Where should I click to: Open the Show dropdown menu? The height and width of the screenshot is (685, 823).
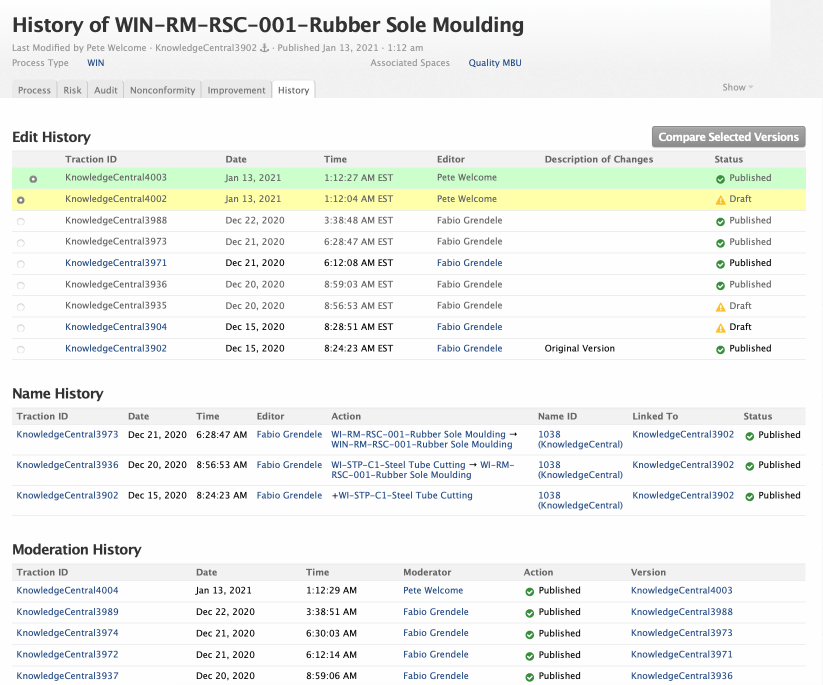click(738, 88)
